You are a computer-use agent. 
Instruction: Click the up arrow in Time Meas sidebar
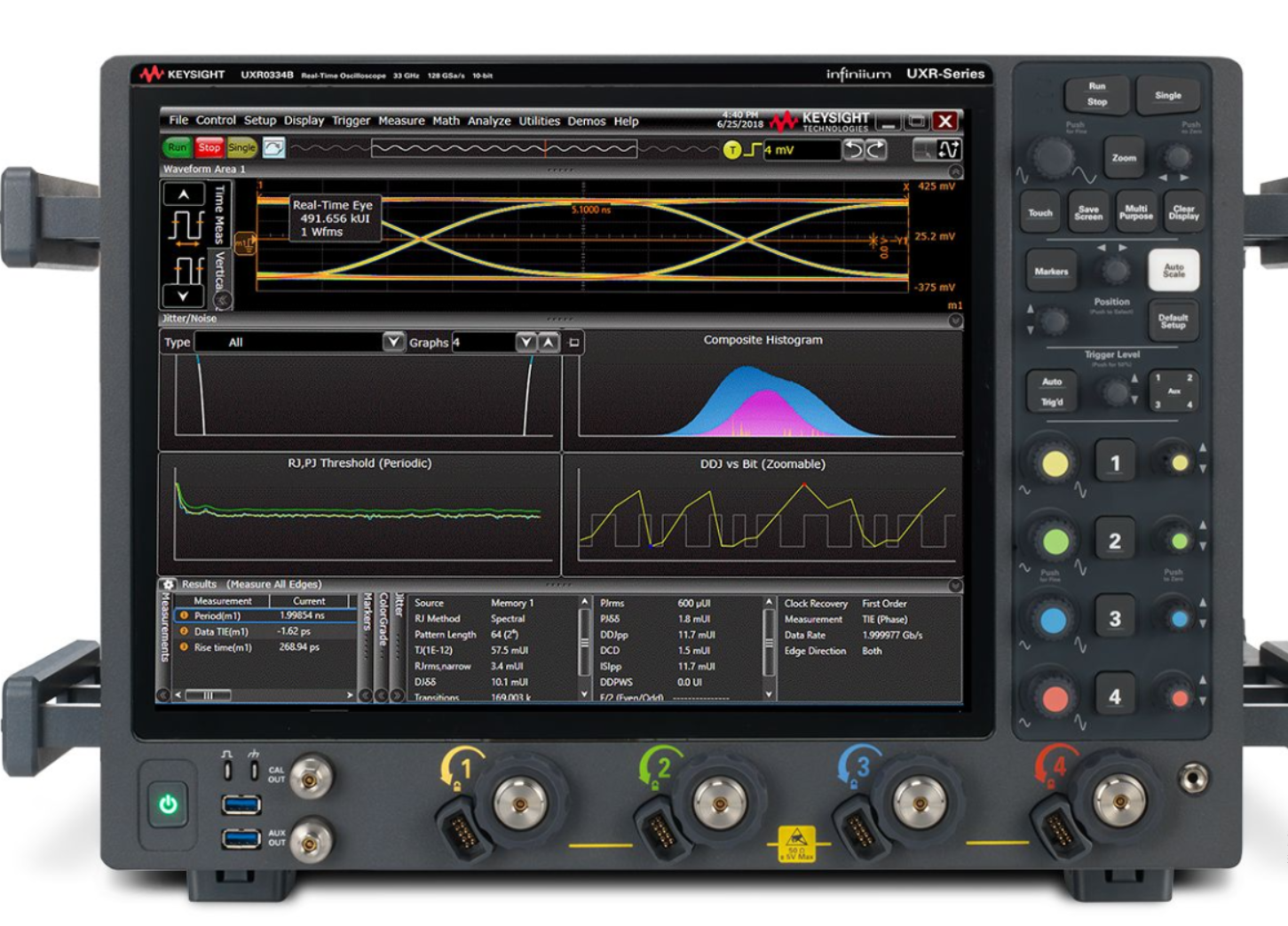tap(185, 194)
